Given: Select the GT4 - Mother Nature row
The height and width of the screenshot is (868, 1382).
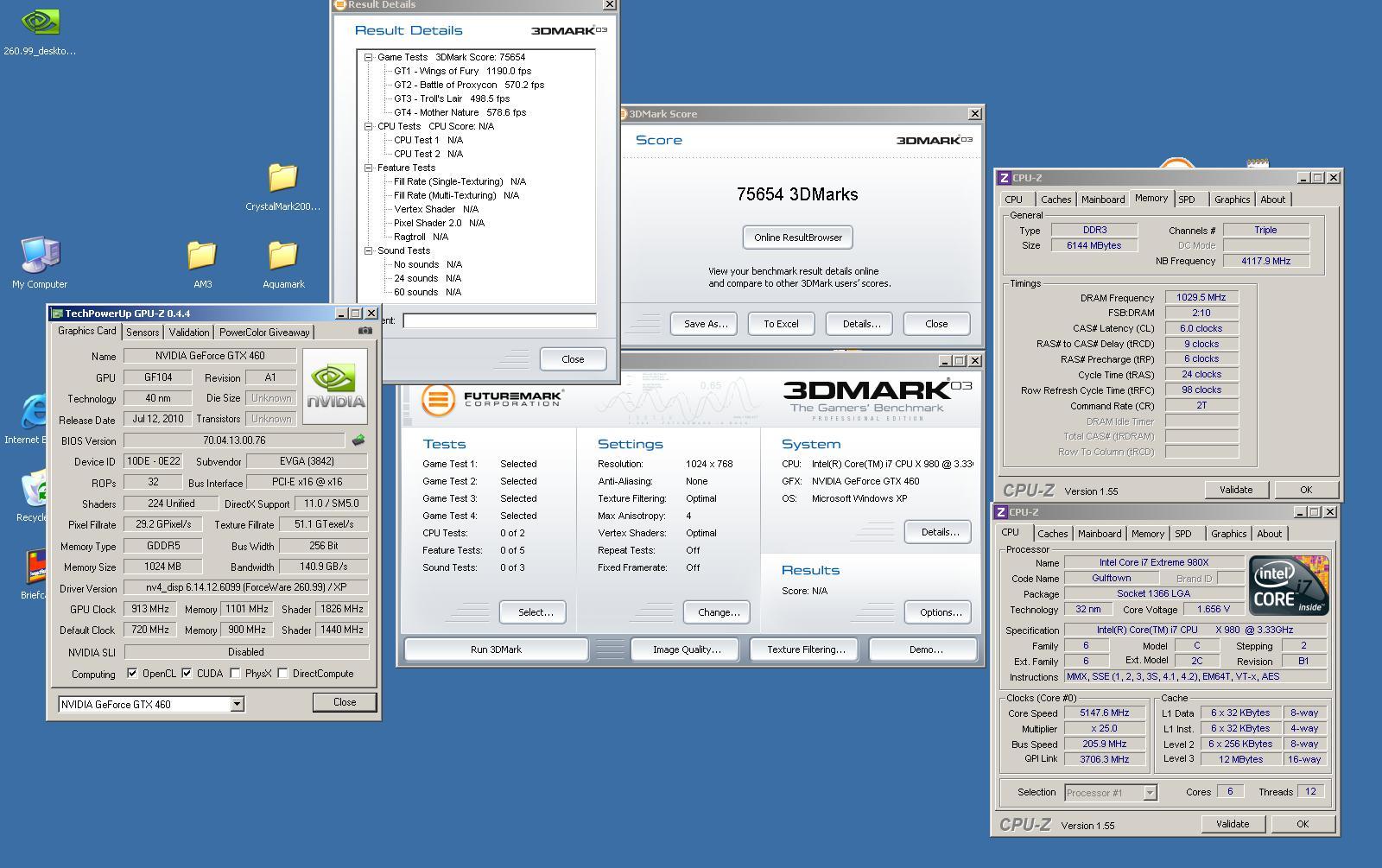Looking at the screenshot, I should pos(460,112).
